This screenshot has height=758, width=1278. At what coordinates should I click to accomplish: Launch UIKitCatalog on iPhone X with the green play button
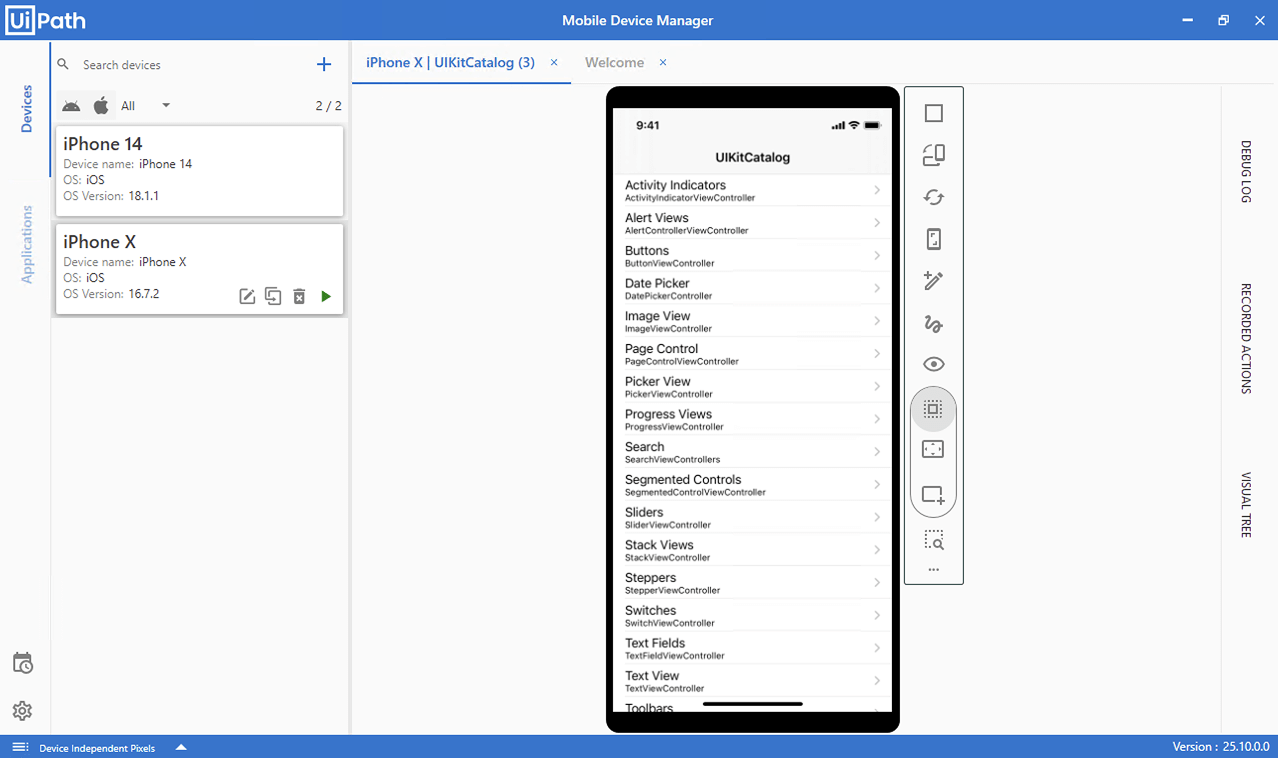[x=325, y=296]
